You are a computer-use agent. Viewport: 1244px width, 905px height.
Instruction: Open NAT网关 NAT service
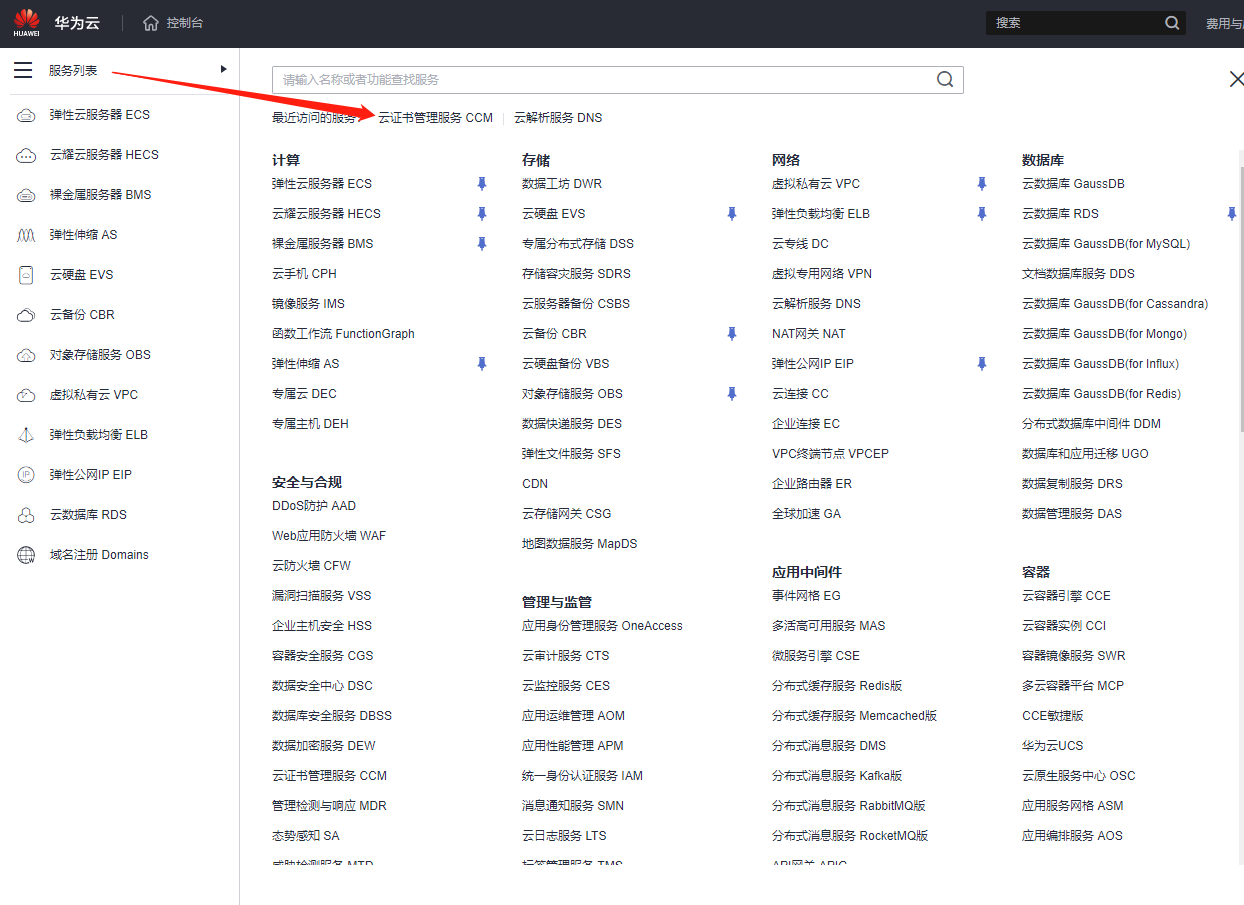pyautogui.click(x=808, y=334)
